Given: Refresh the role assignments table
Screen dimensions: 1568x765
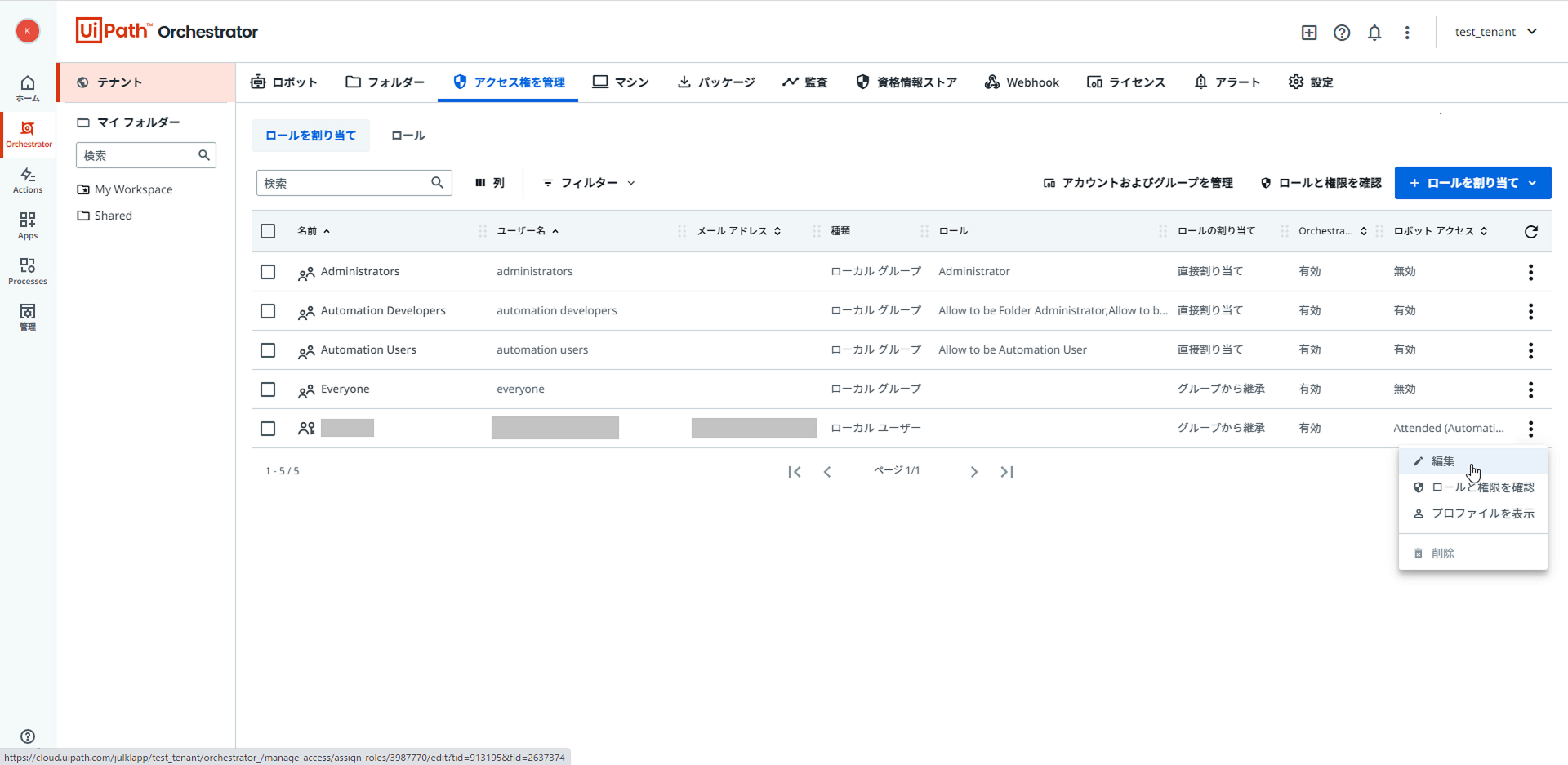Looking at the screenshot, I should (x=1531, y=232).
